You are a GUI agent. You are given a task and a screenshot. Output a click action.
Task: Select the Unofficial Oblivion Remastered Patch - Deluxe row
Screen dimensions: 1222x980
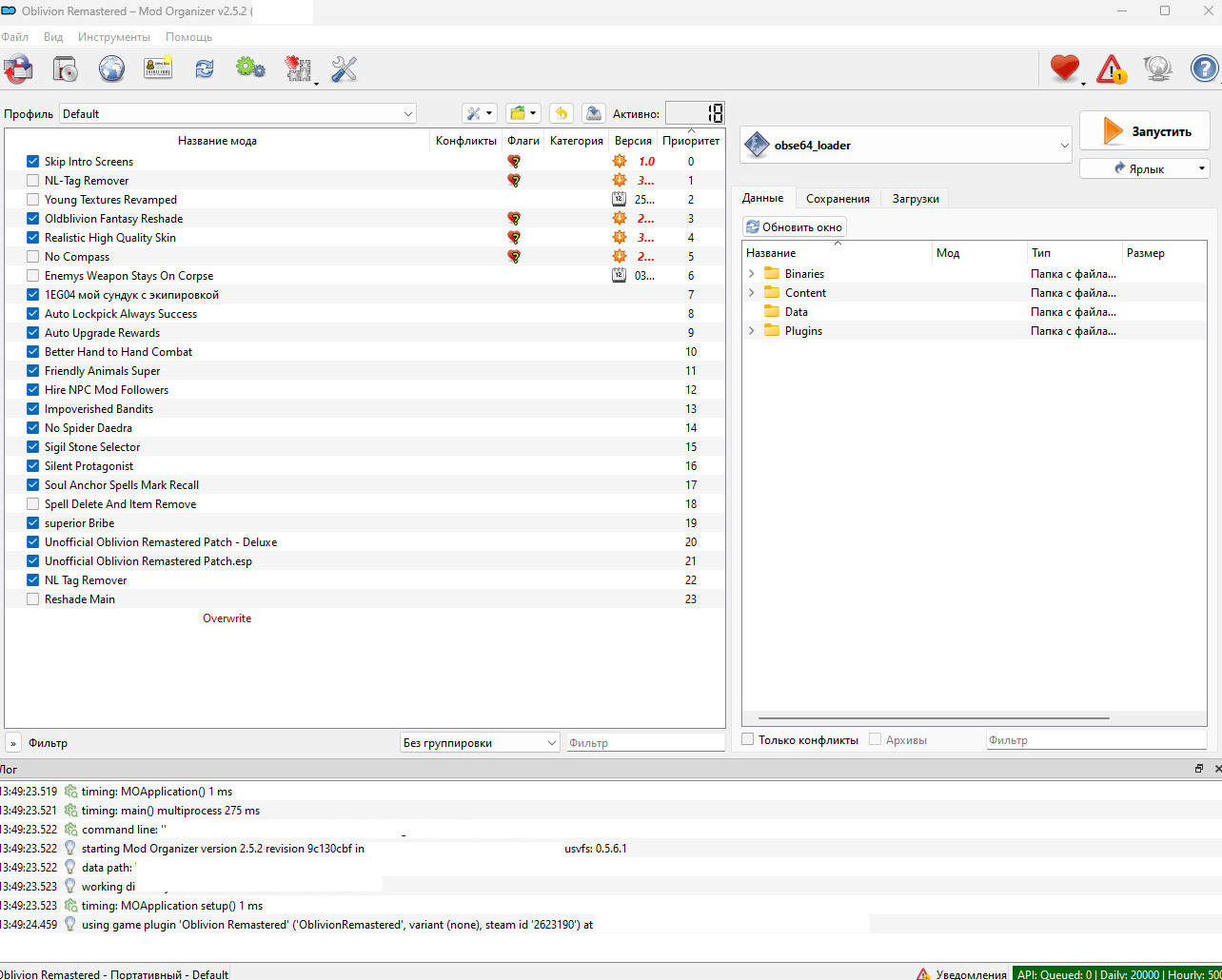365,542
